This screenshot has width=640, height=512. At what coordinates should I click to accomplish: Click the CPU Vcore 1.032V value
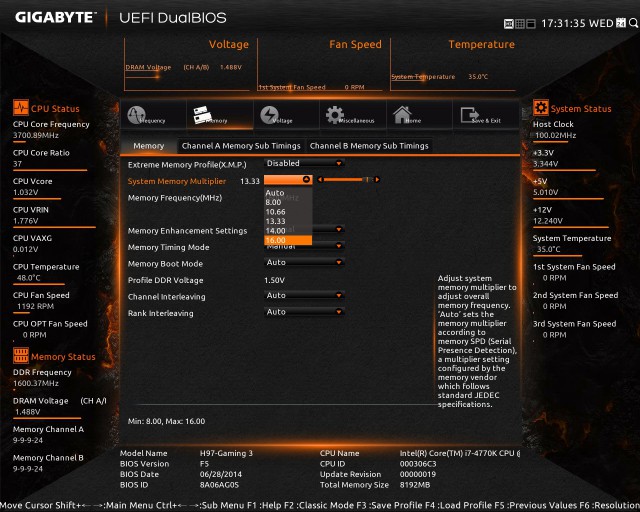click(x=25, y=192)
